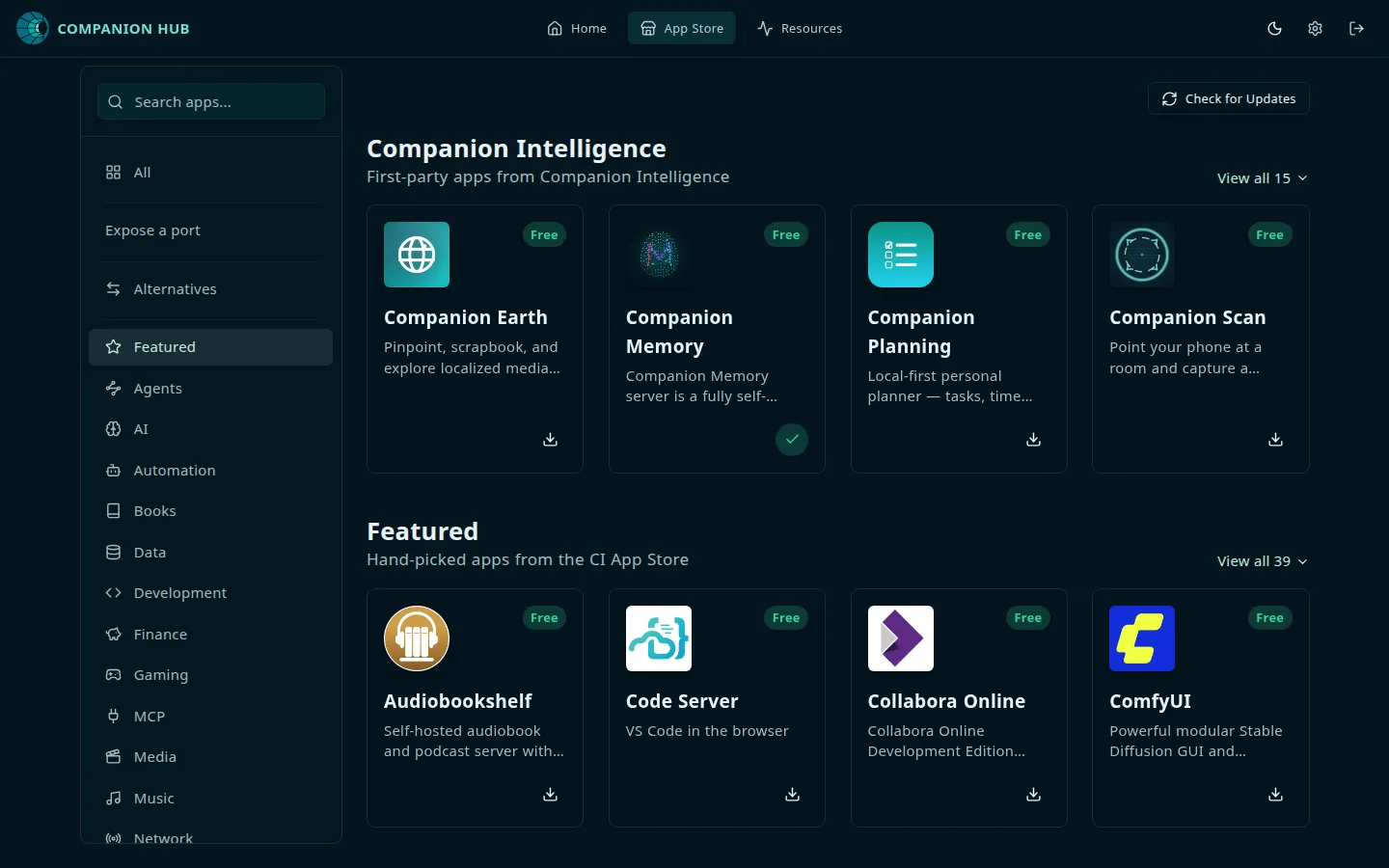Toggle dark mode moon icon

click(x=1274, y=29)
